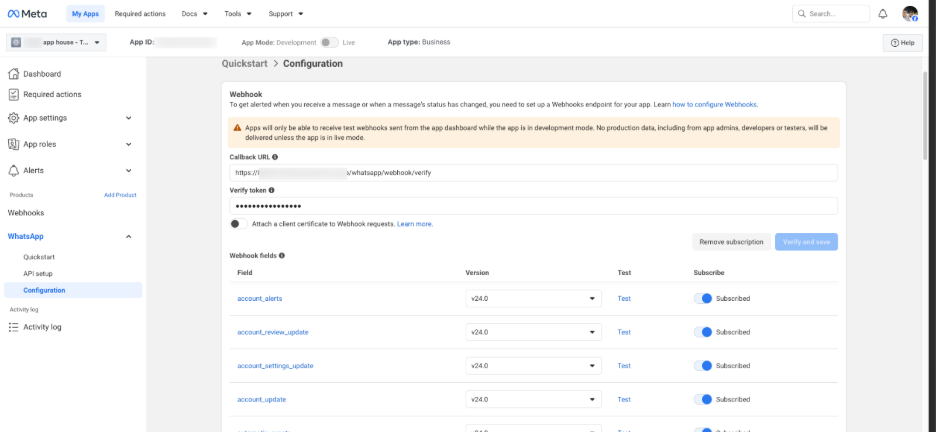The height and width of the screenshot is (432, 936).
Task: Click Test link for account_review_update
Action: [624, 332]
